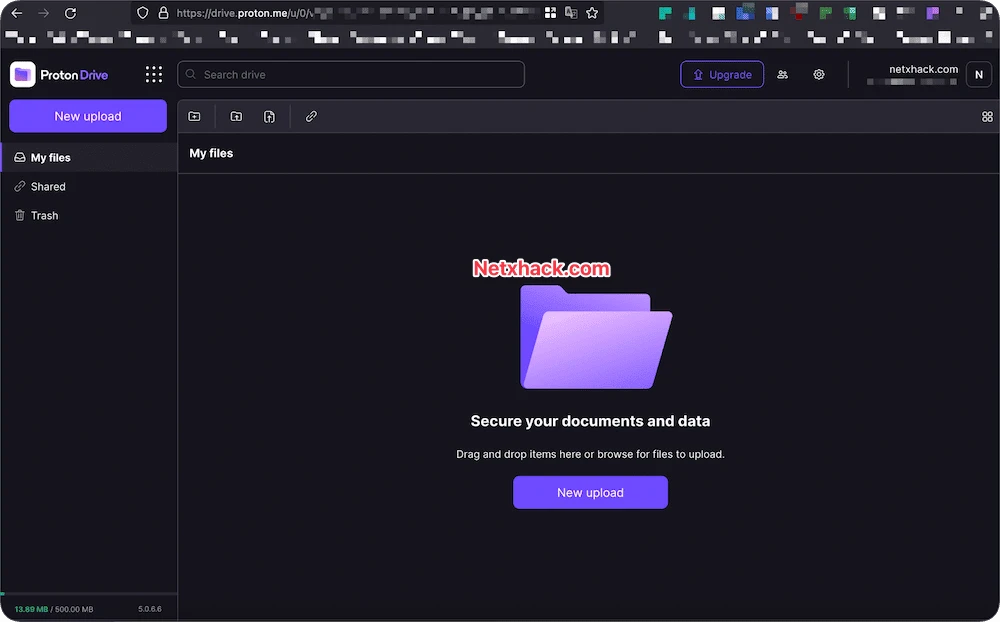
Task: Go to Trash in sidebar
Action: pyautogui.click(x=89, y=216)
